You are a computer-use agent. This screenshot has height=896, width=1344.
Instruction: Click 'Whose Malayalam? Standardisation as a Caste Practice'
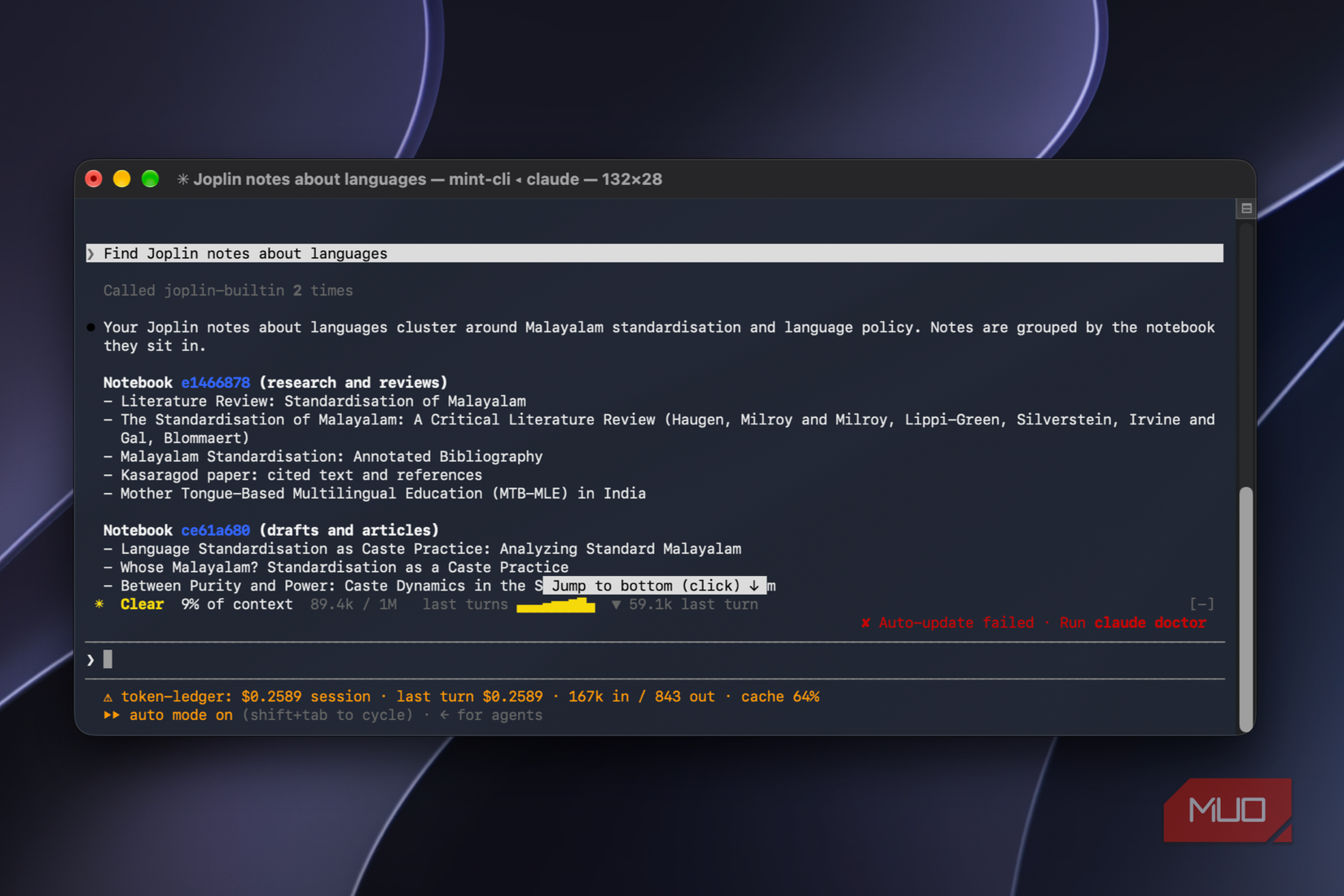[x=345, y=568]
